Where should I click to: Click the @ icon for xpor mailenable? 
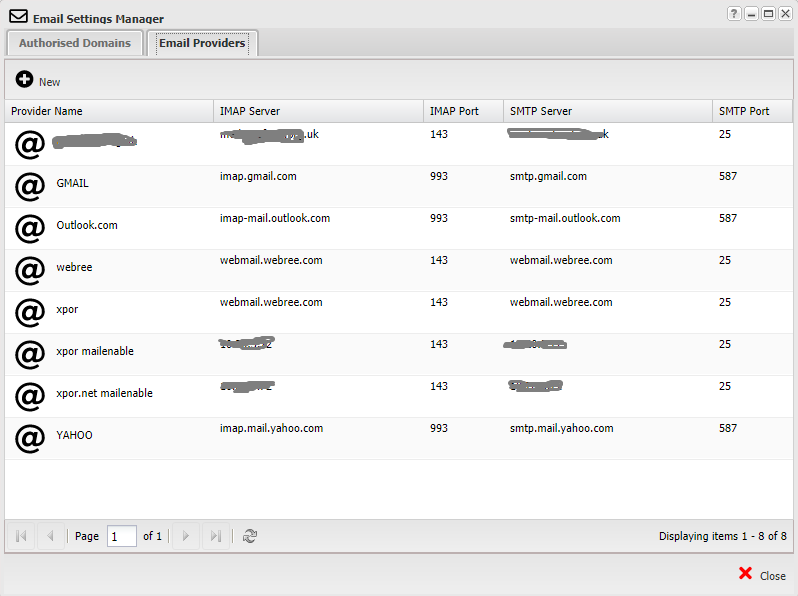tap(30, 354)
